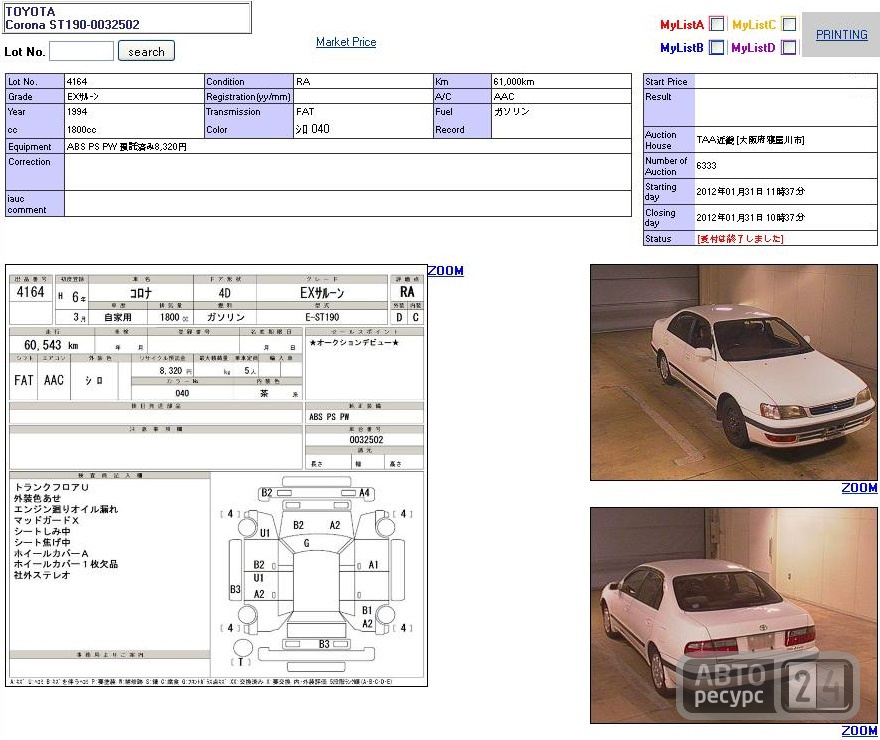This screenshot has height=740, width=880.
Task: Click the Correction label cell
Action: (x=35, y=172)
